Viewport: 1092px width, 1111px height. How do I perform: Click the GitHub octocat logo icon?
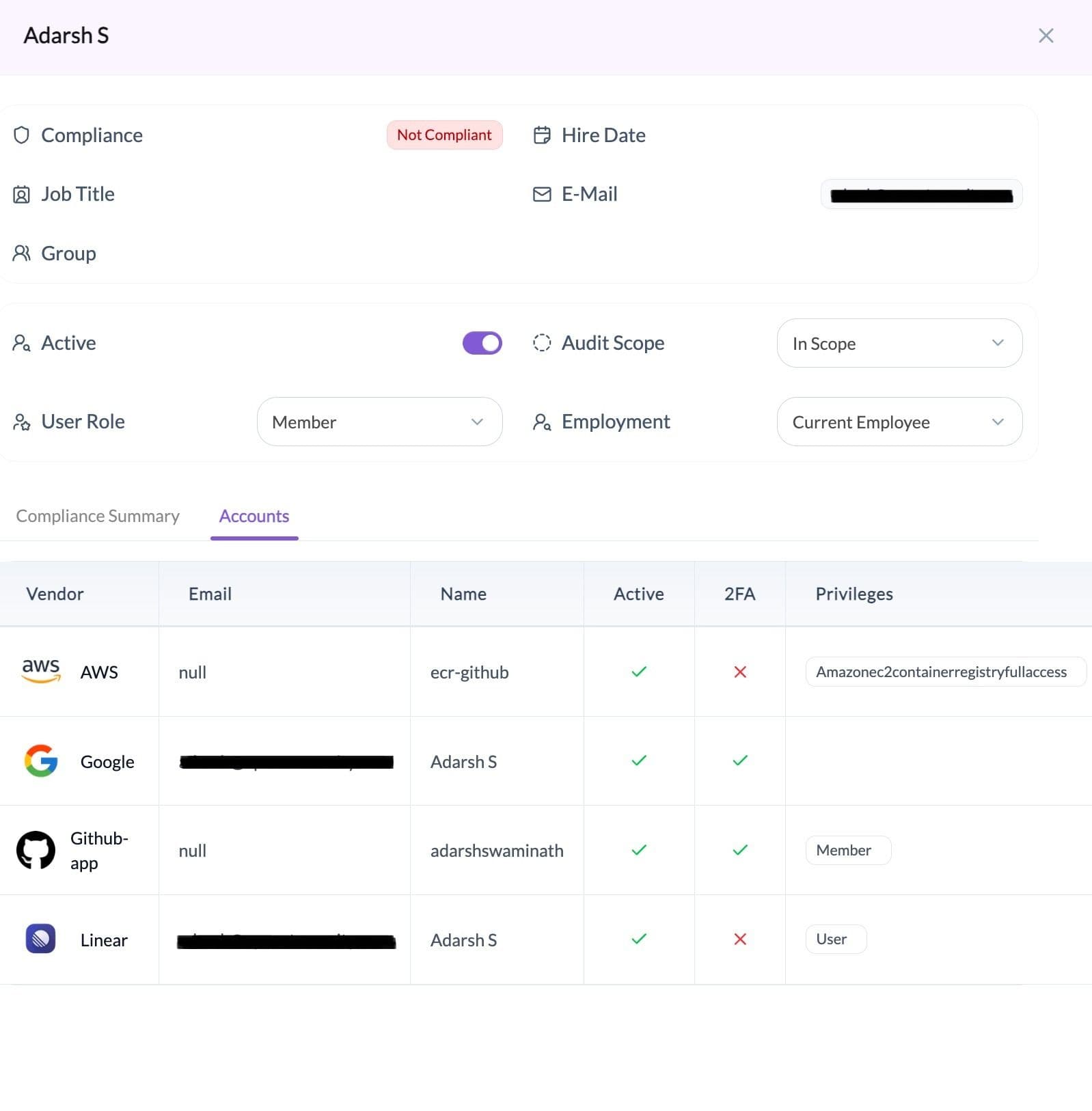36,850
